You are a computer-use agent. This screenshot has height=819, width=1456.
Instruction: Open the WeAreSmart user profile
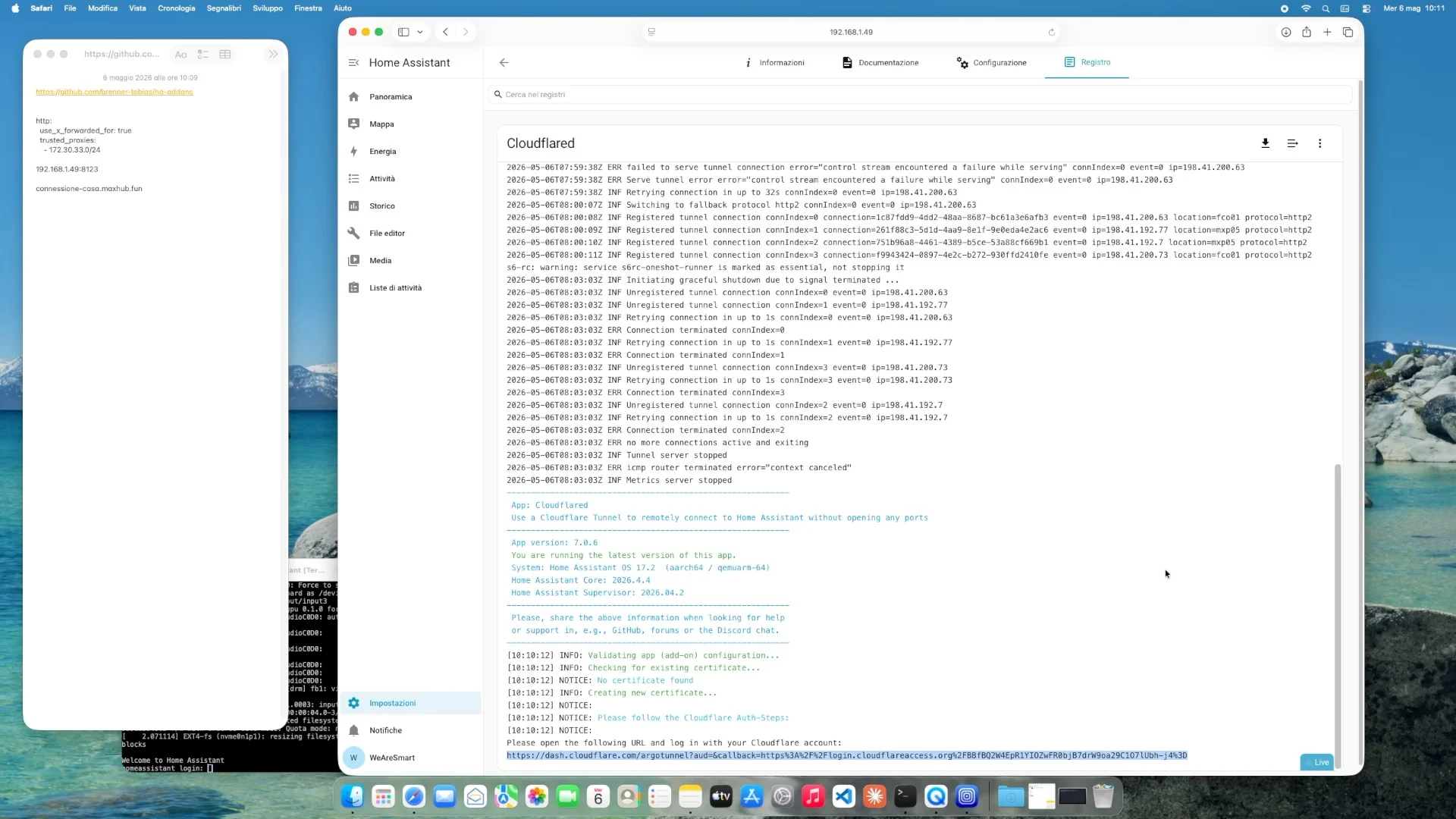410,758
